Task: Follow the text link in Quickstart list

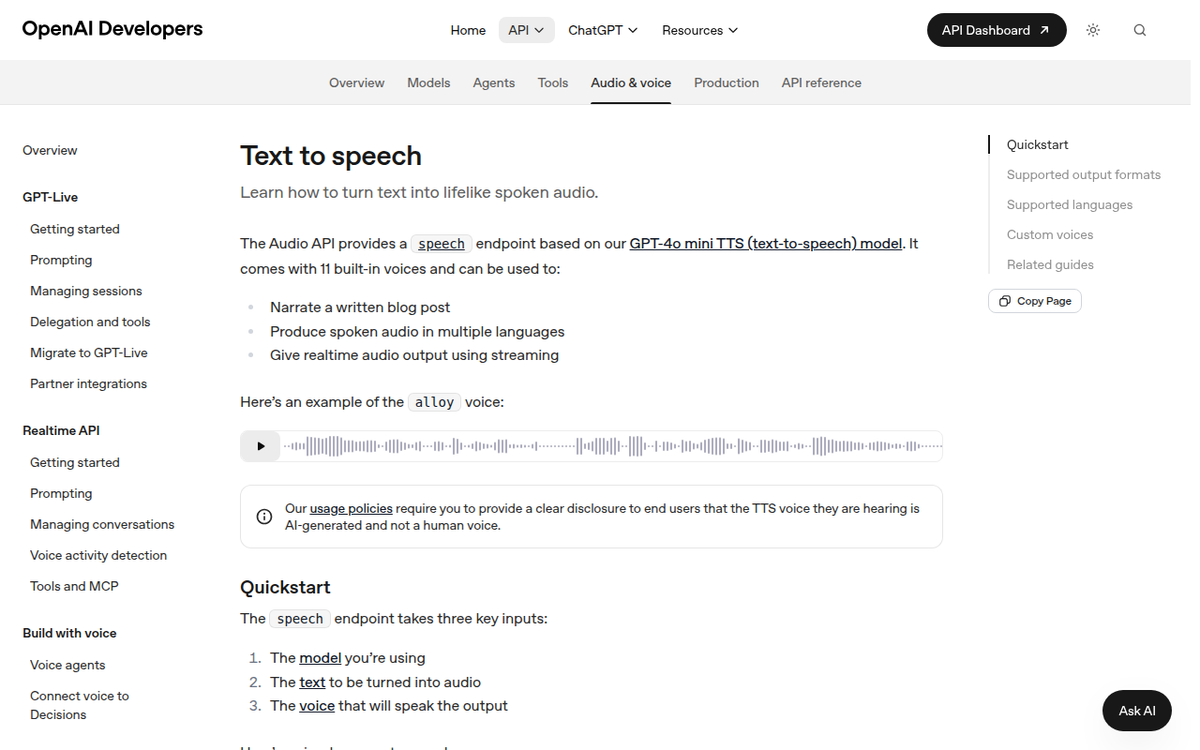Action: coord(312,682)
